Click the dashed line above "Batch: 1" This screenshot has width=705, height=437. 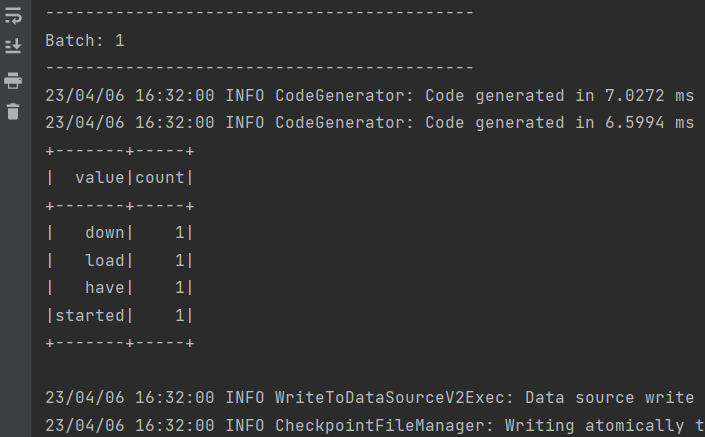[259, 13]
